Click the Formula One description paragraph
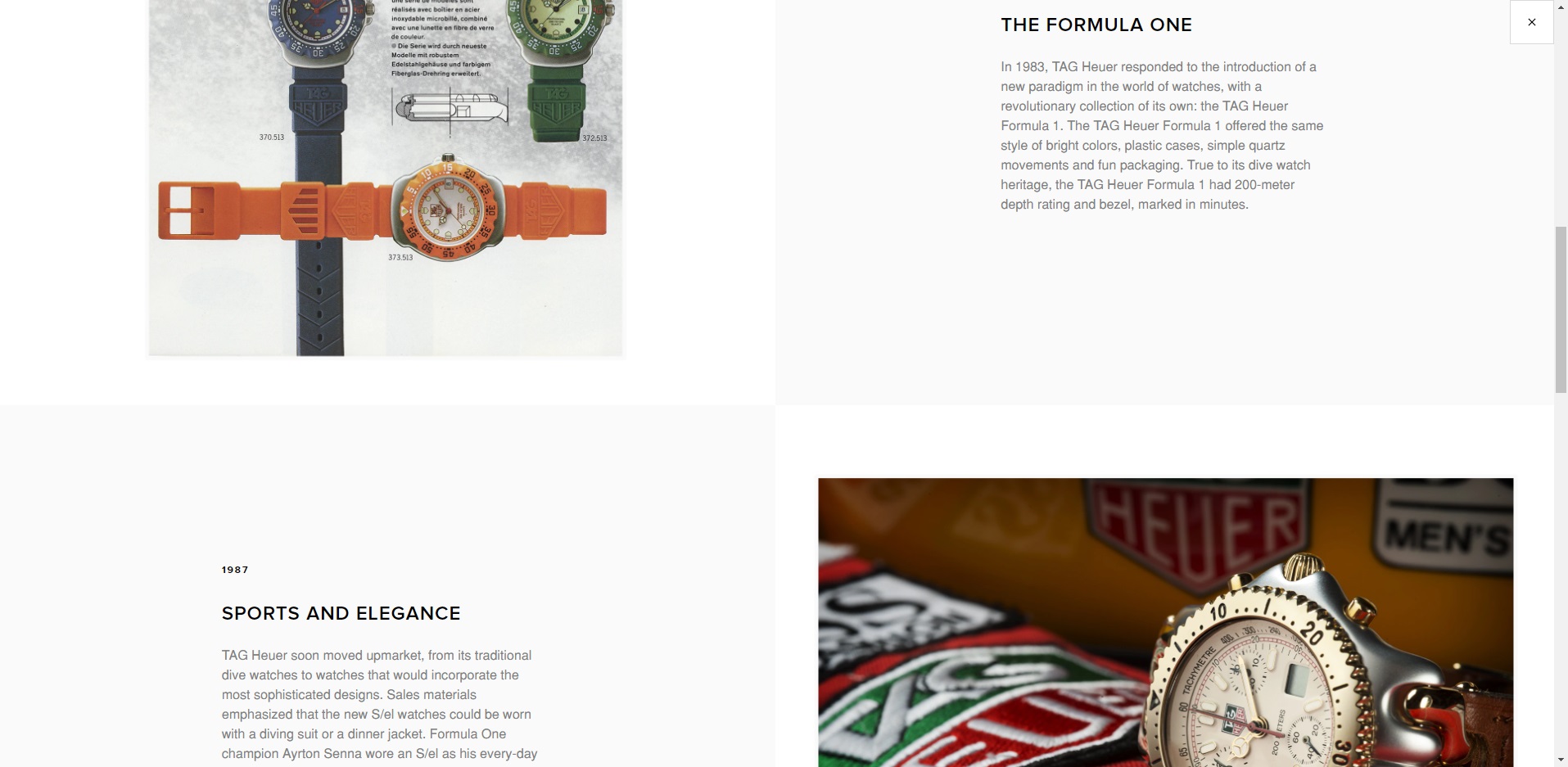 click(x=1162, y=135)
